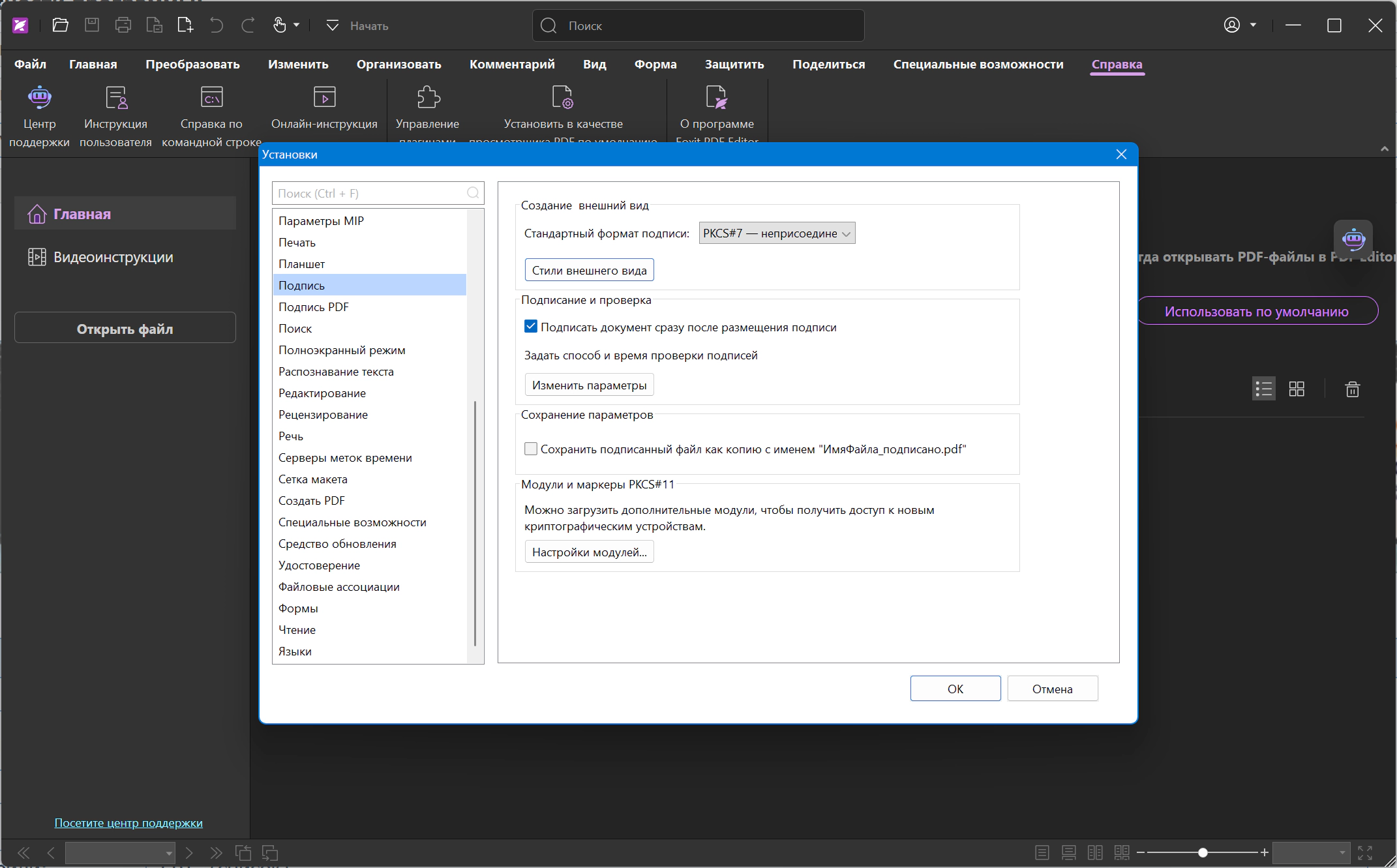This screenshot has height=868, width=1397.
Task: Expand the hand tool dropdown arrow
Action: (x=296, y=25)
